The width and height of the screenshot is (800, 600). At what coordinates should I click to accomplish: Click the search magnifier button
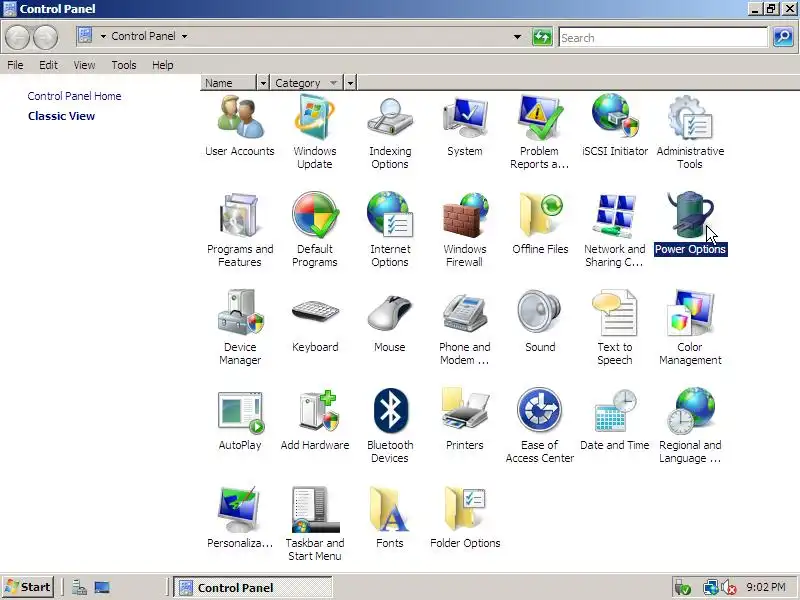pyautogui.click(x=783, y=37)
